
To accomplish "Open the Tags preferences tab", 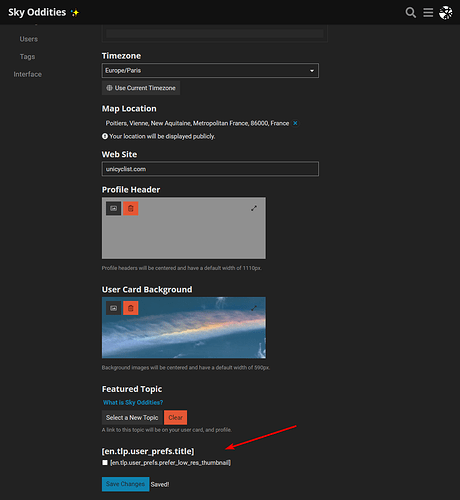I will click(x=27, y=57).
